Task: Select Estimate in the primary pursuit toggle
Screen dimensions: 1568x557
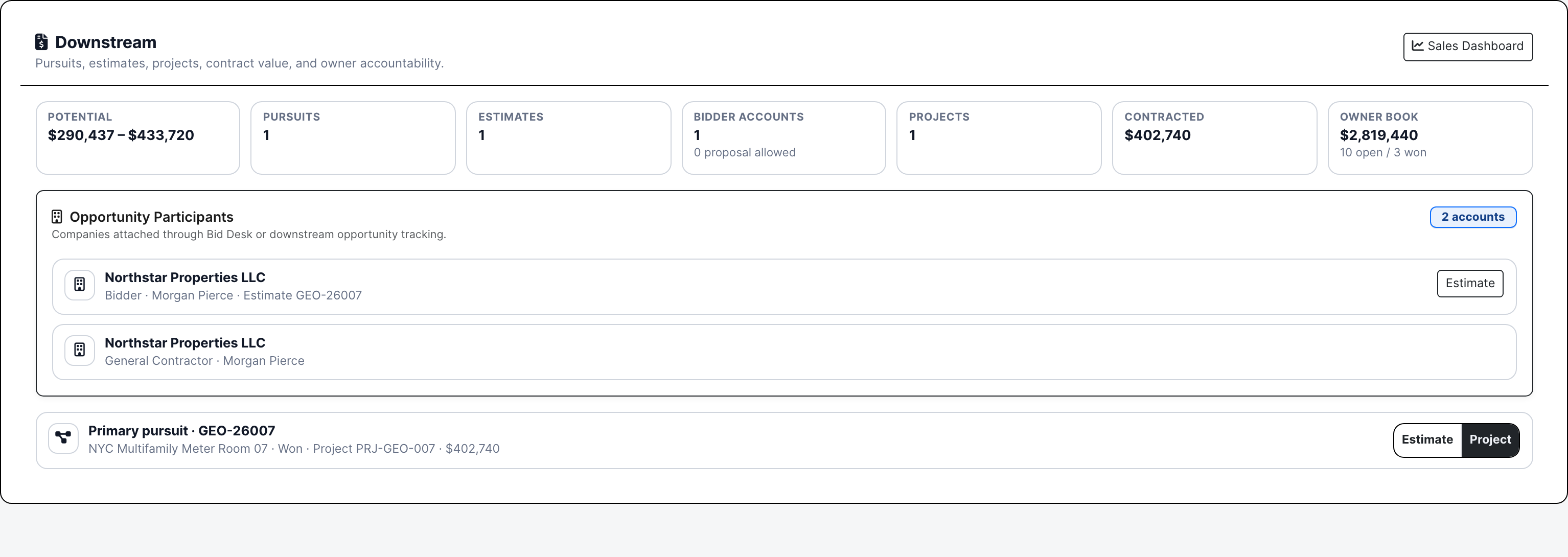Action: coord(1427,439)
